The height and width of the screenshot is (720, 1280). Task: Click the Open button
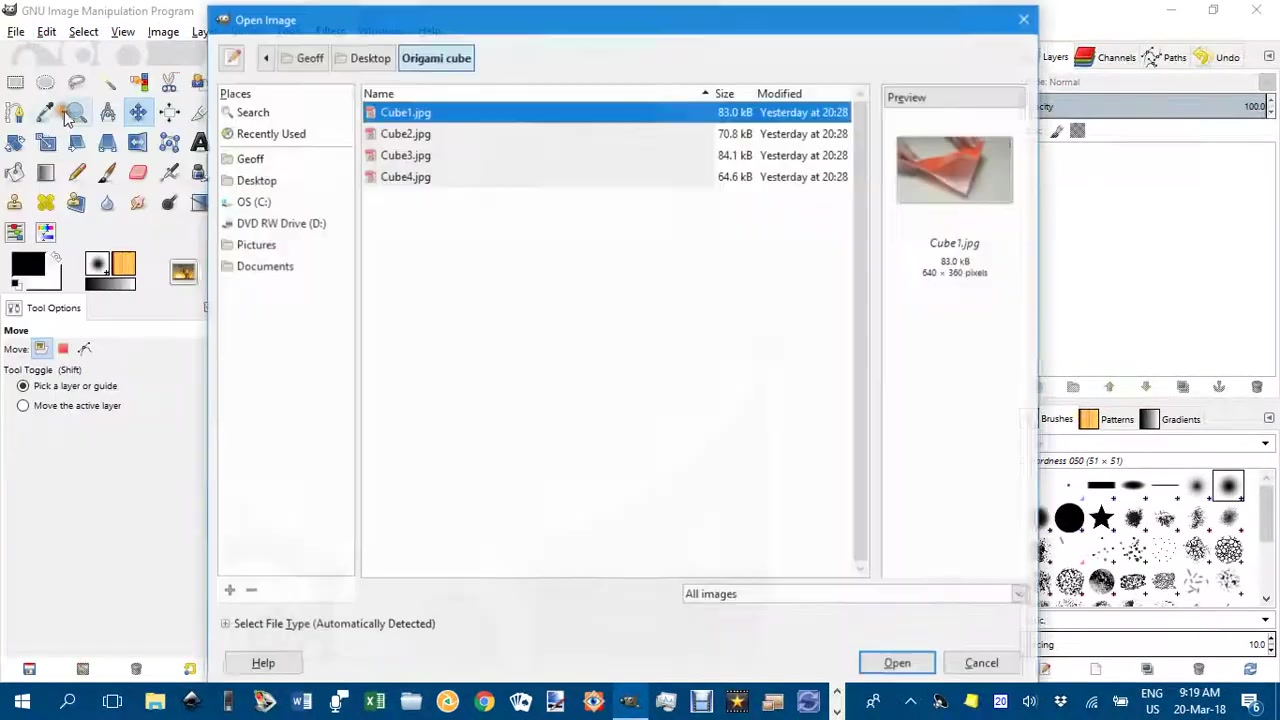coord(897,663)
